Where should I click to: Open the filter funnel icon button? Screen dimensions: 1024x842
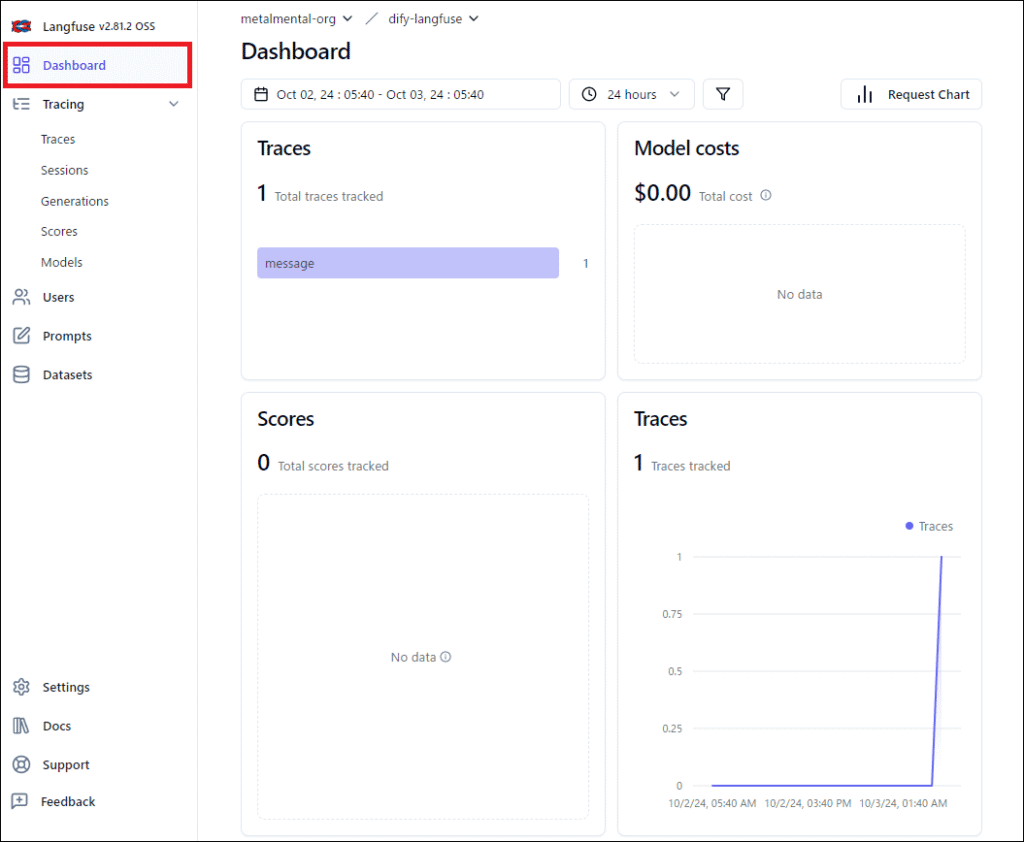pyautogui.click(x=723, y=94)
